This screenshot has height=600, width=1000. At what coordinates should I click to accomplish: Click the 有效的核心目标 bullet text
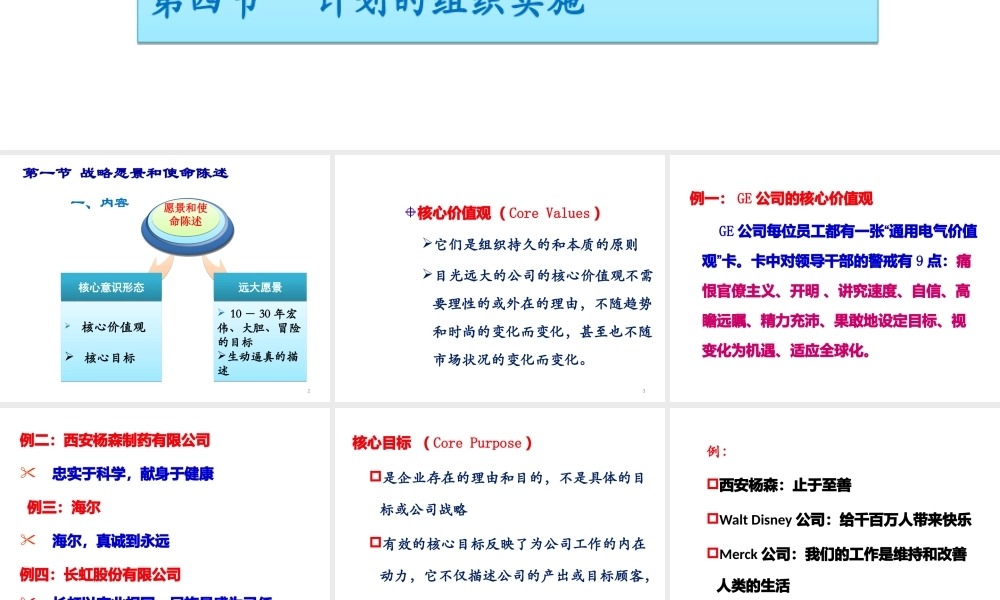(x=515, y=560)
